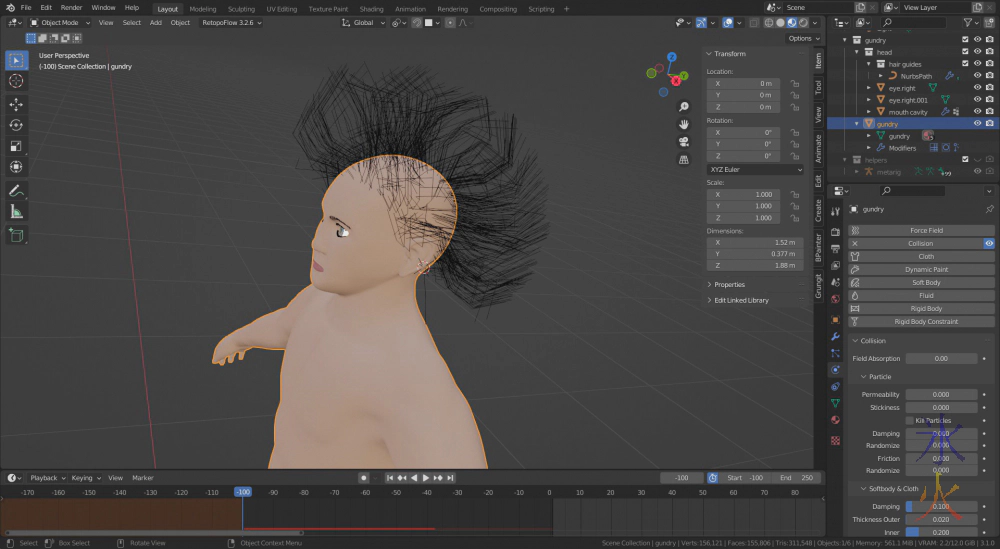This screenshot has height=549, width=1000.
Task: Toggle the auto keying record button
Action: 364,478
